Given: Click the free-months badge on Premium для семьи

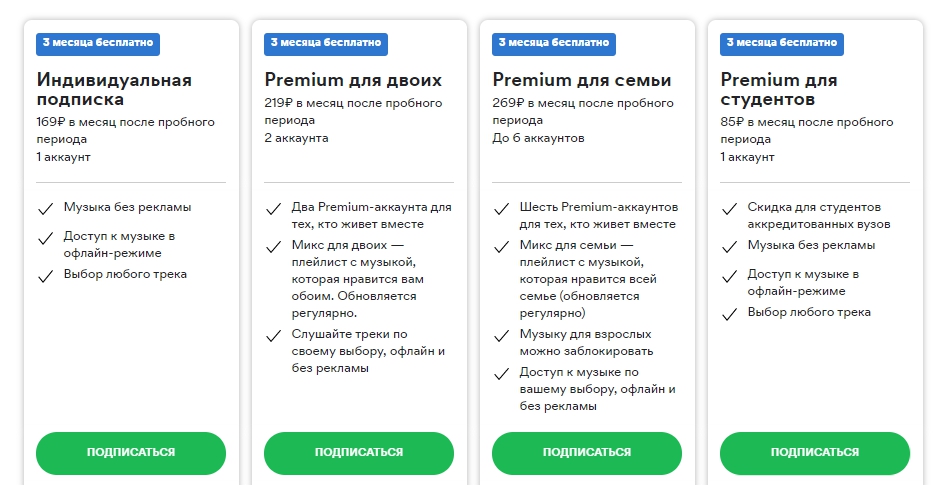Looking at the screenshot, I should pyautogui.click(x=554, y=44).
